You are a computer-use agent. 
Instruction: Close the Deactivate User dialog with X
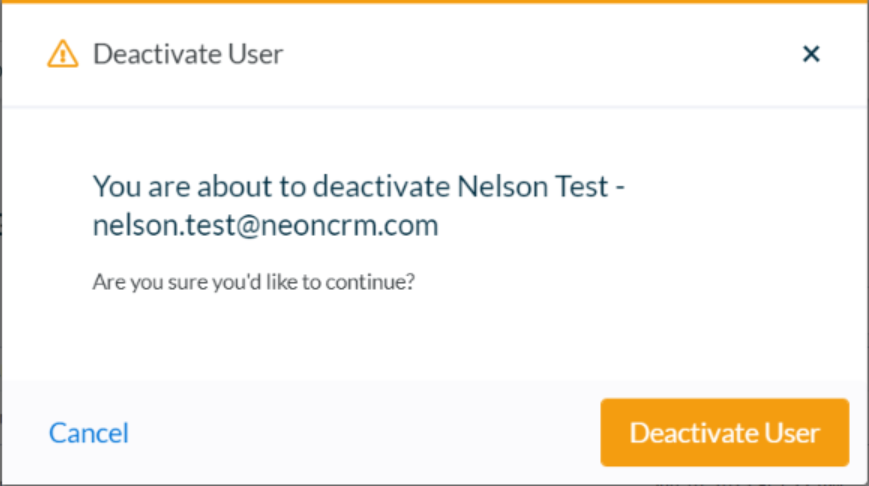coord(811,54)
